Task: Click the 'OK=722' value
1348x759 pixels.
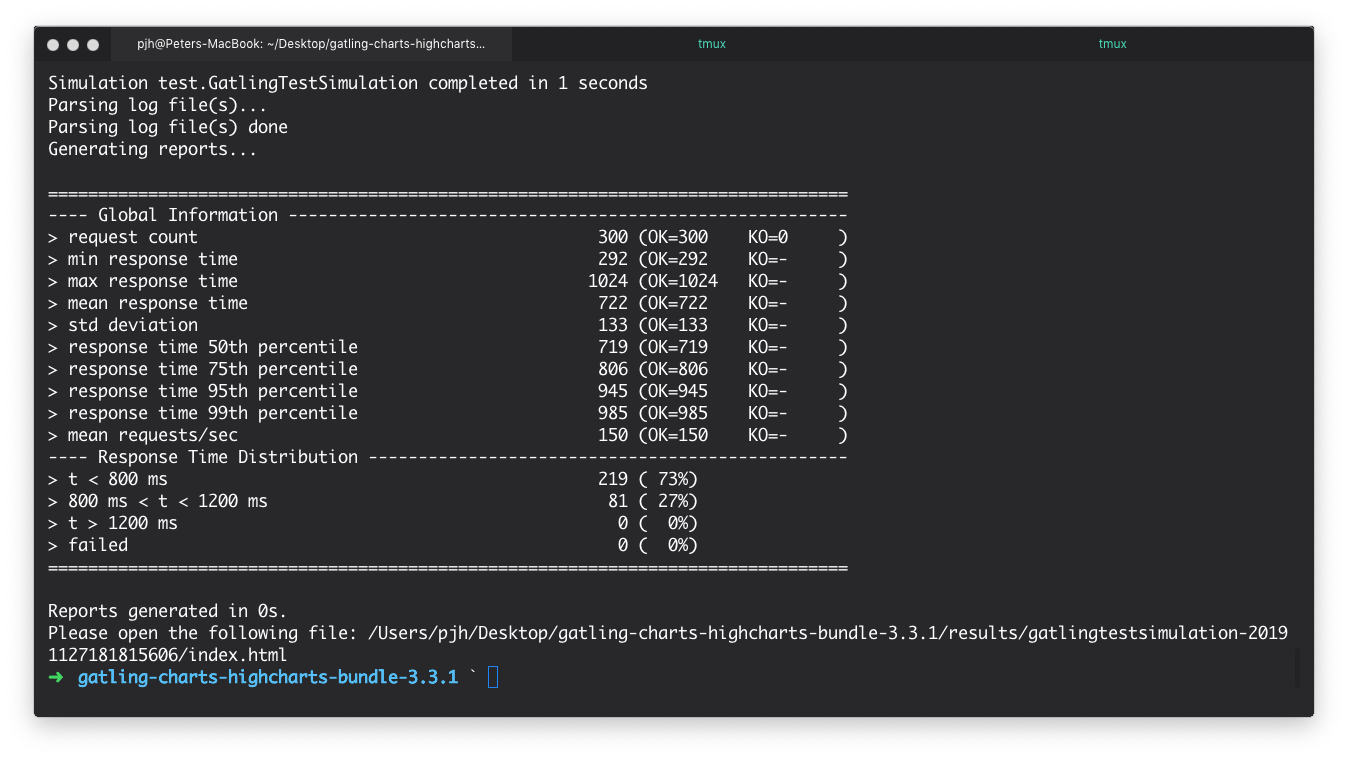Action: (x=678, y=303)
